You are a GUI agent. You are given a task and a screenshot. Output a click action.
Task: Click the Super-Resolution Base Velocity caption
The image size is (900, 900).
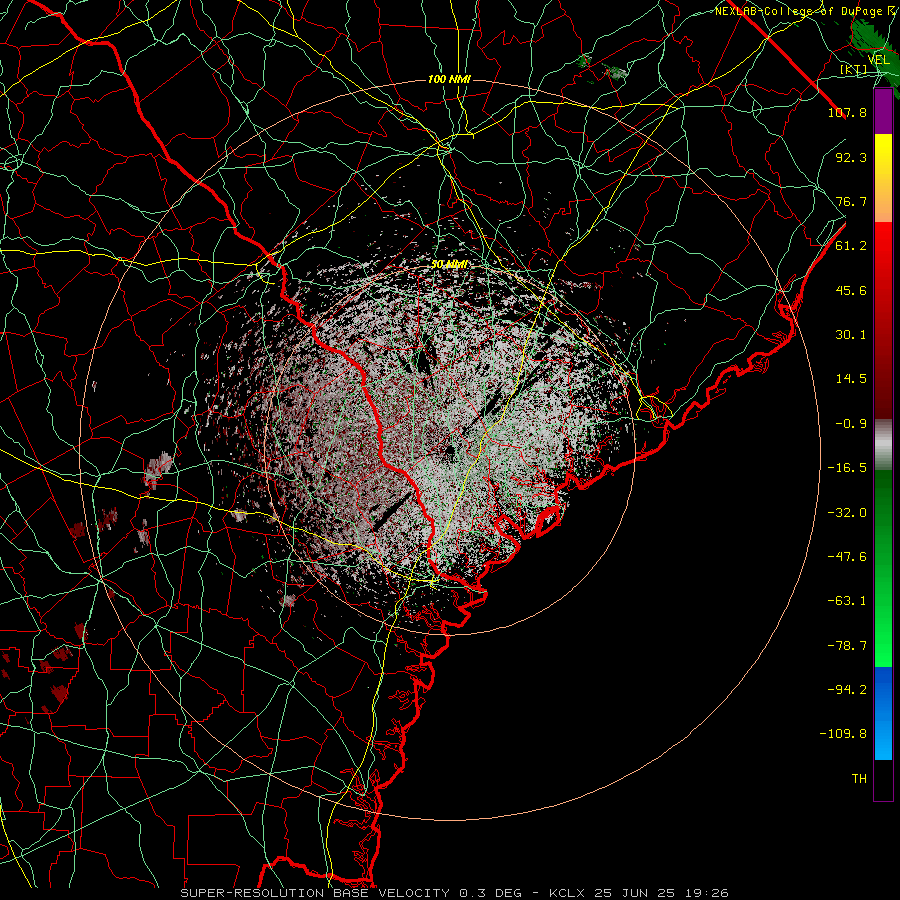point(455,893)
